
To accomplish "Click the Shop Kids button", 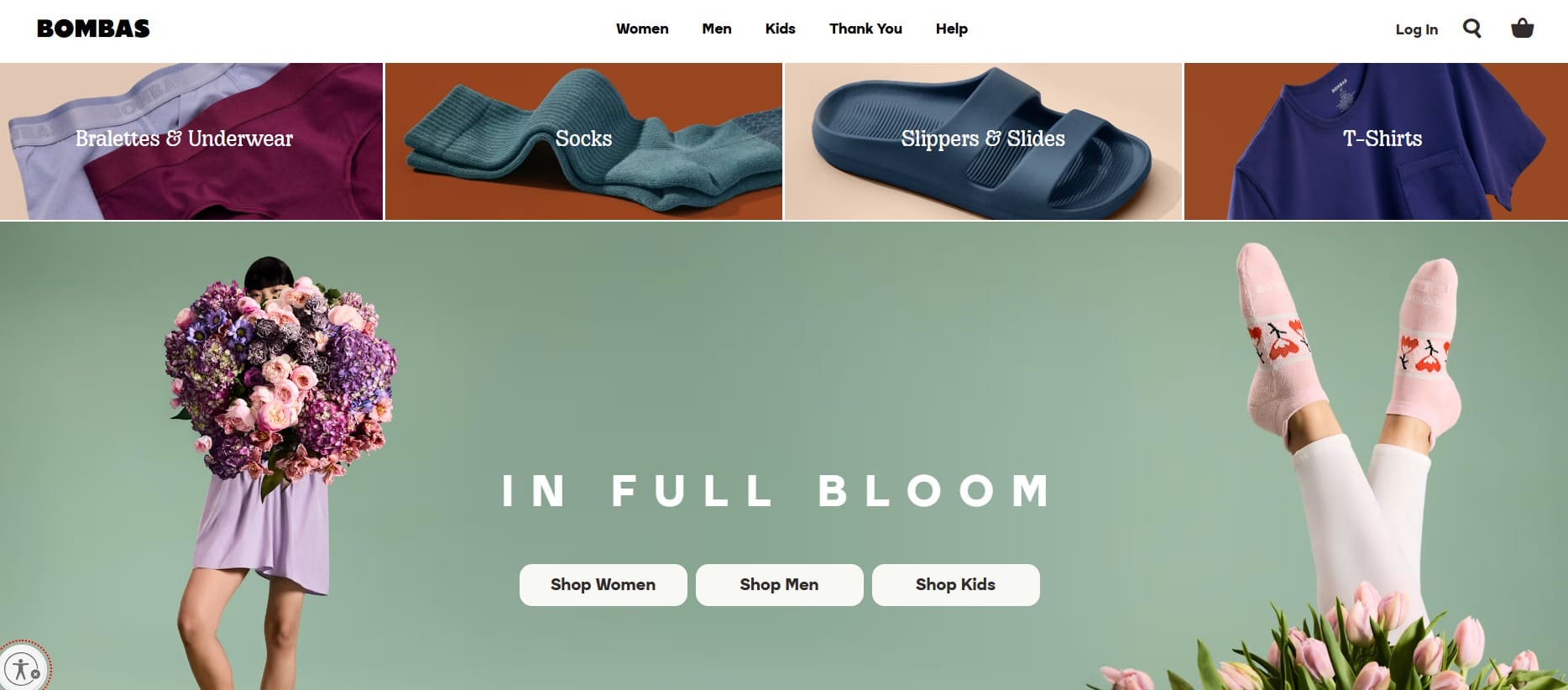I will coord(955,584).
